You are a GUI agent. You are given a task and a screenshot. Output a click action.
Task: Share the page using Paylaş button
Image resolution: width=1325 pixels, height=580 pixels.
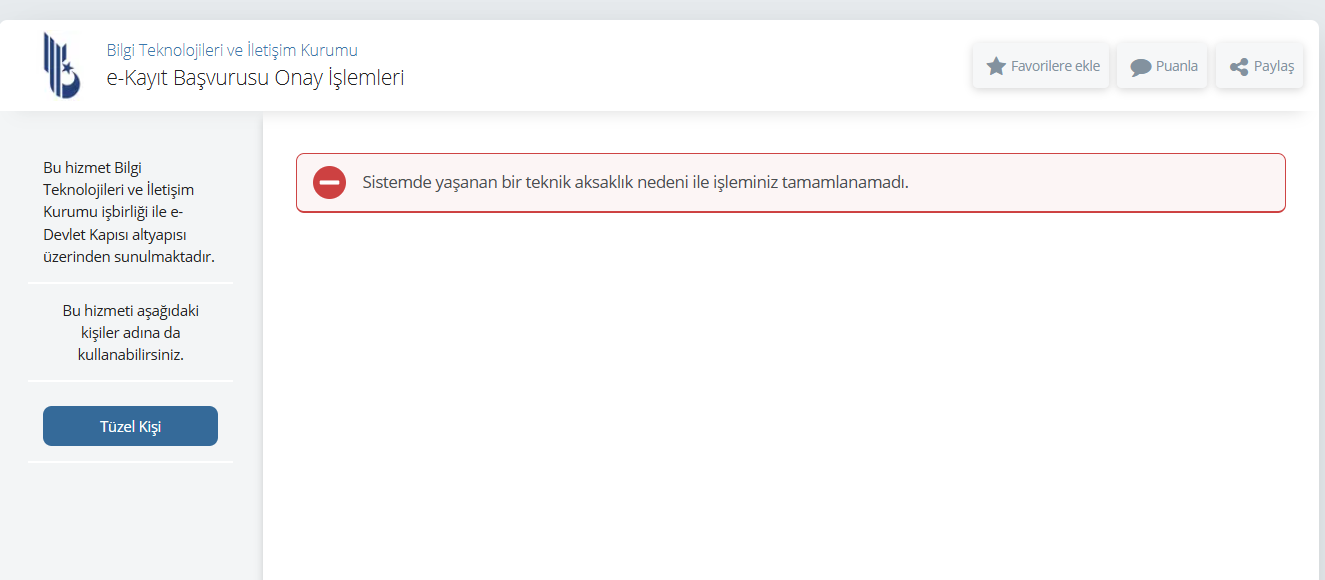pos(1260,66)
